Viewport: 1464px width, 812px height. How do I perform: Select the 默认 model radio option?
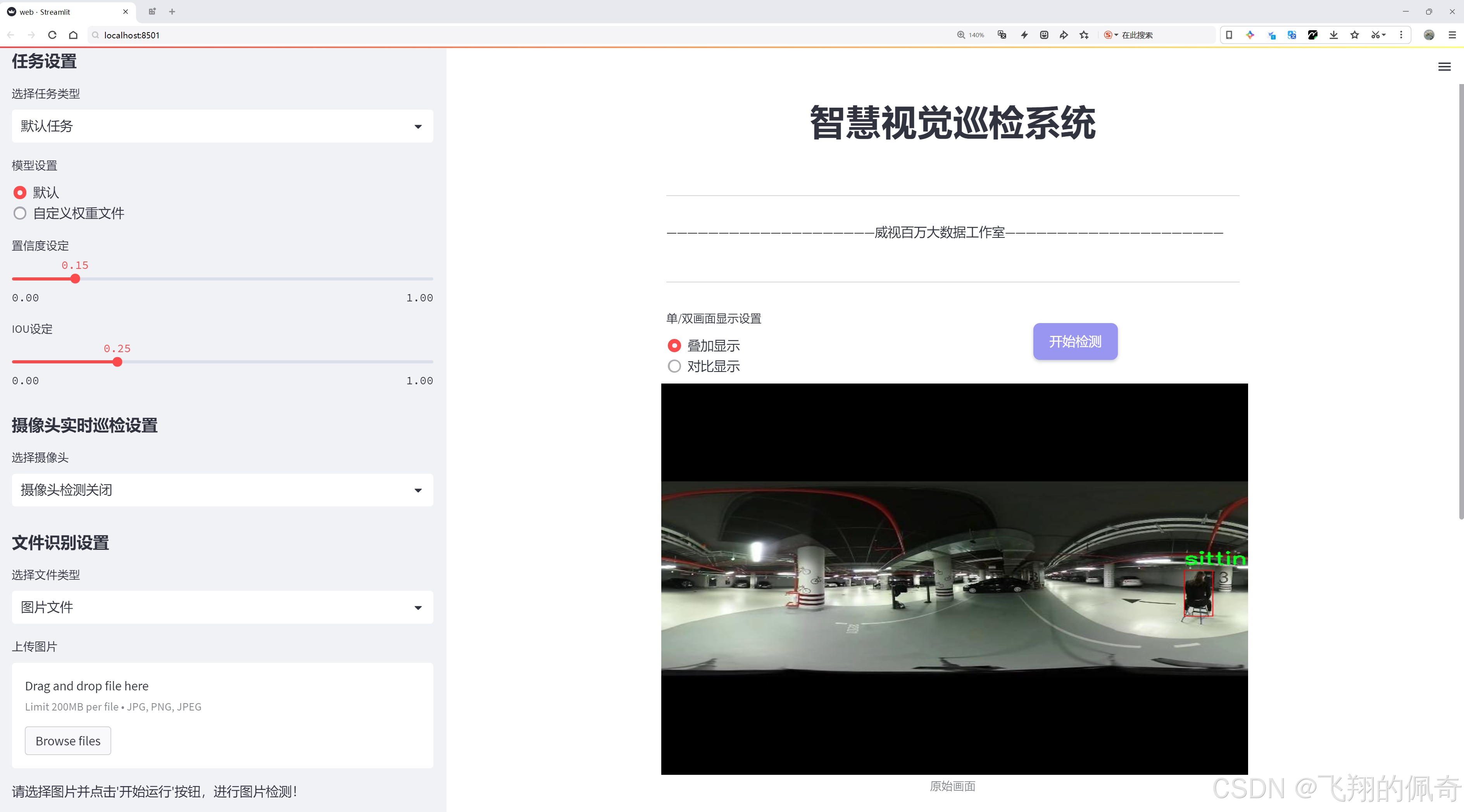(20, 193)
